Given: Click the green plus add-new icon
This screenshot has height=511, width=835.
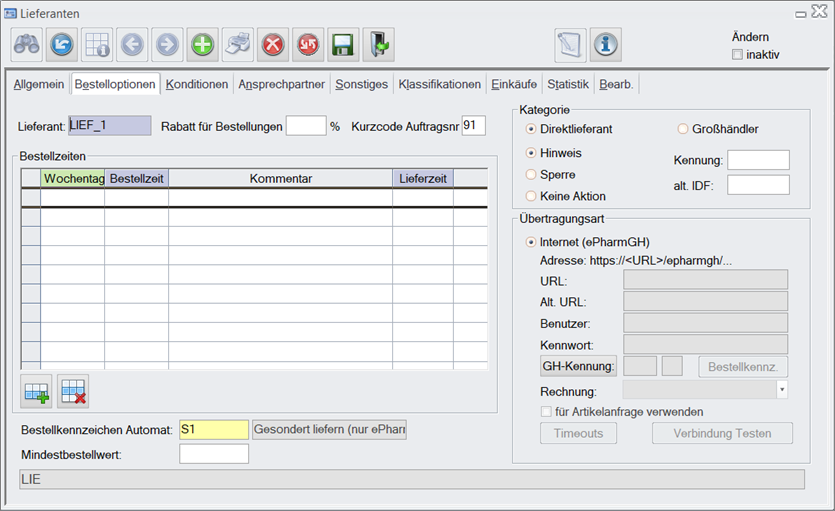Looking at the screenshot, I should click(203, 45).
